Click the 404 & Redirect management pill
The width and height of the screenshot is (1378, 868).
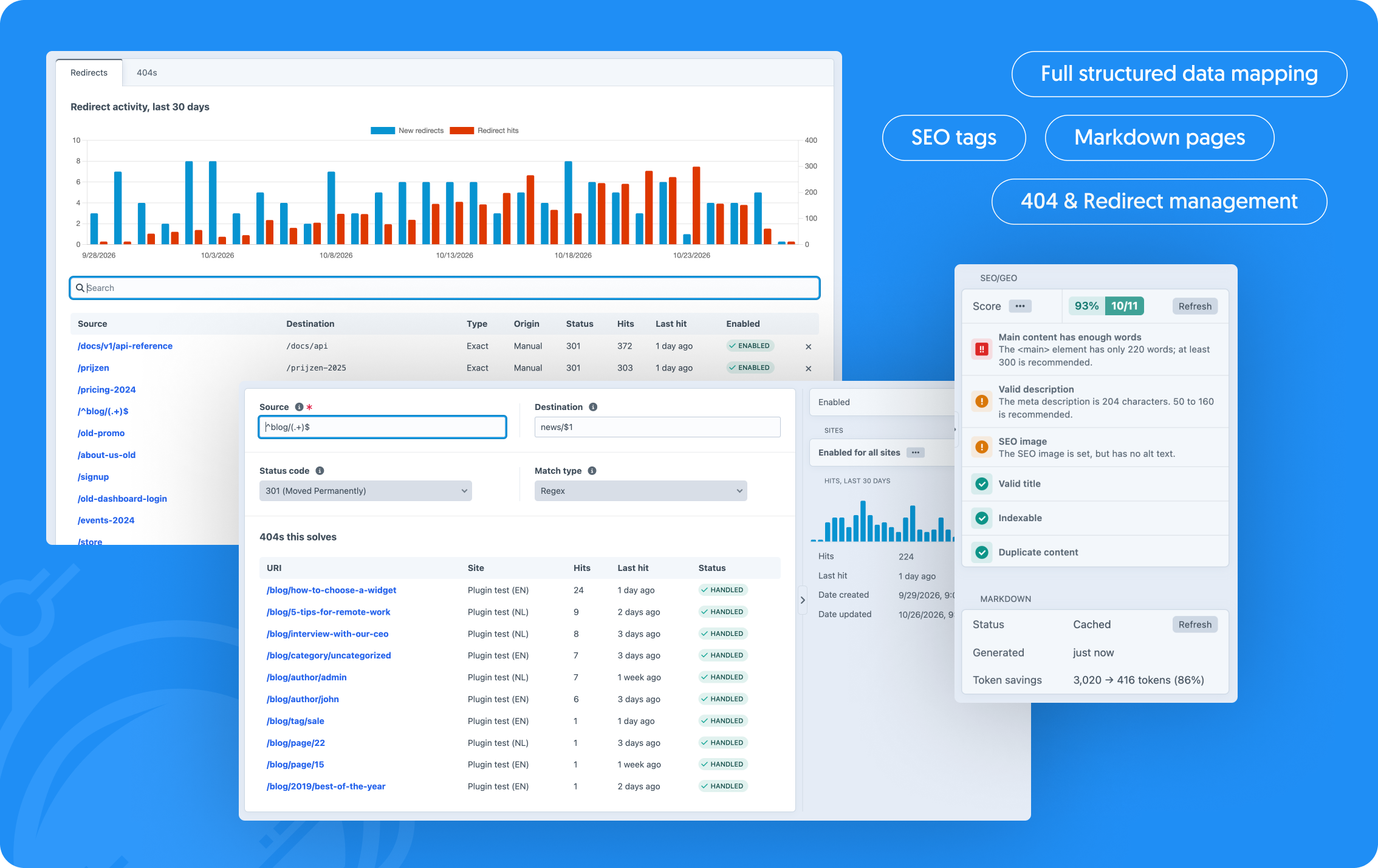[1159, 202]
